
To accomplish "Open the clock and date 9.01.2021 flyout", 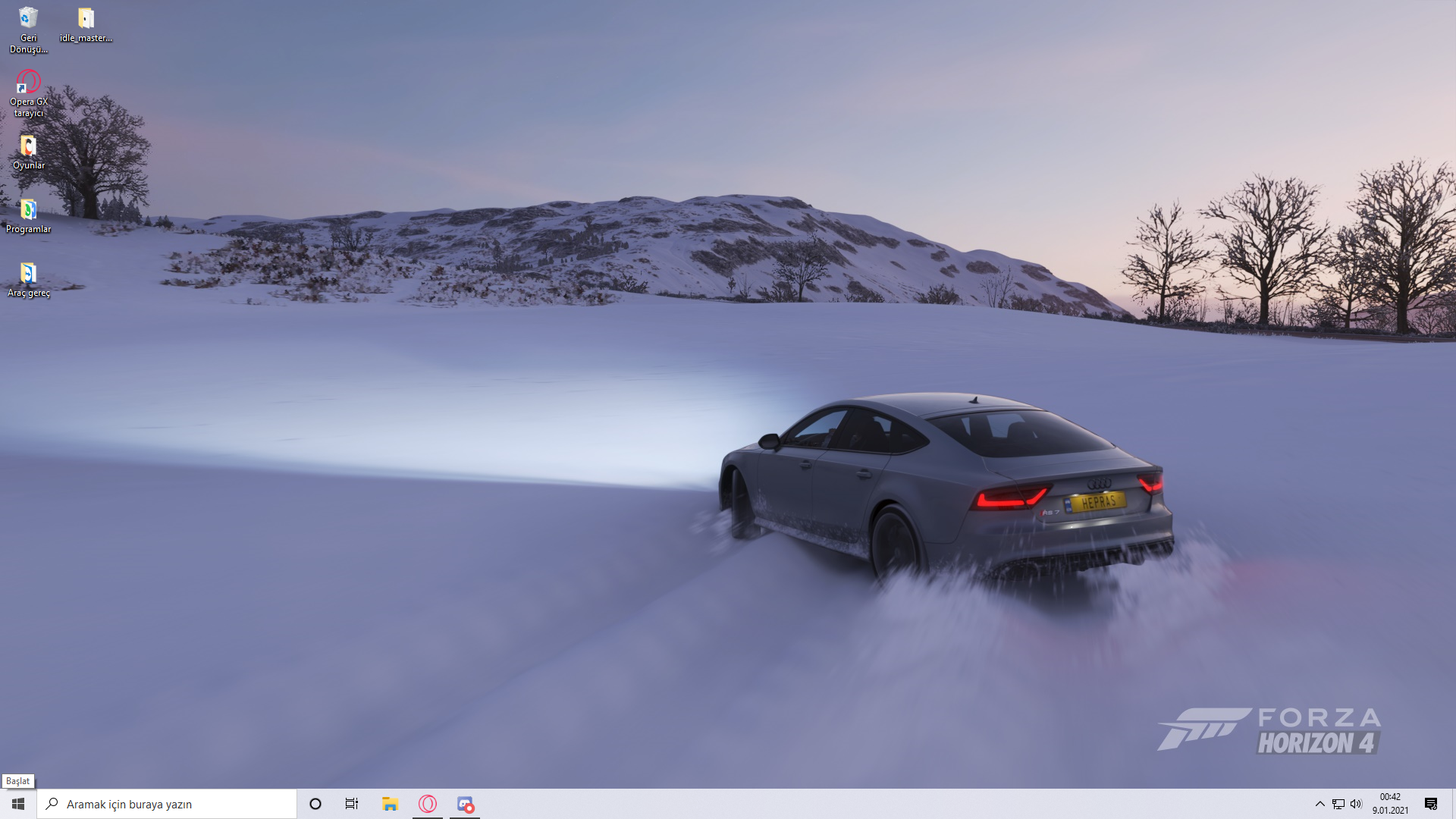I will tap(1390, 804).
